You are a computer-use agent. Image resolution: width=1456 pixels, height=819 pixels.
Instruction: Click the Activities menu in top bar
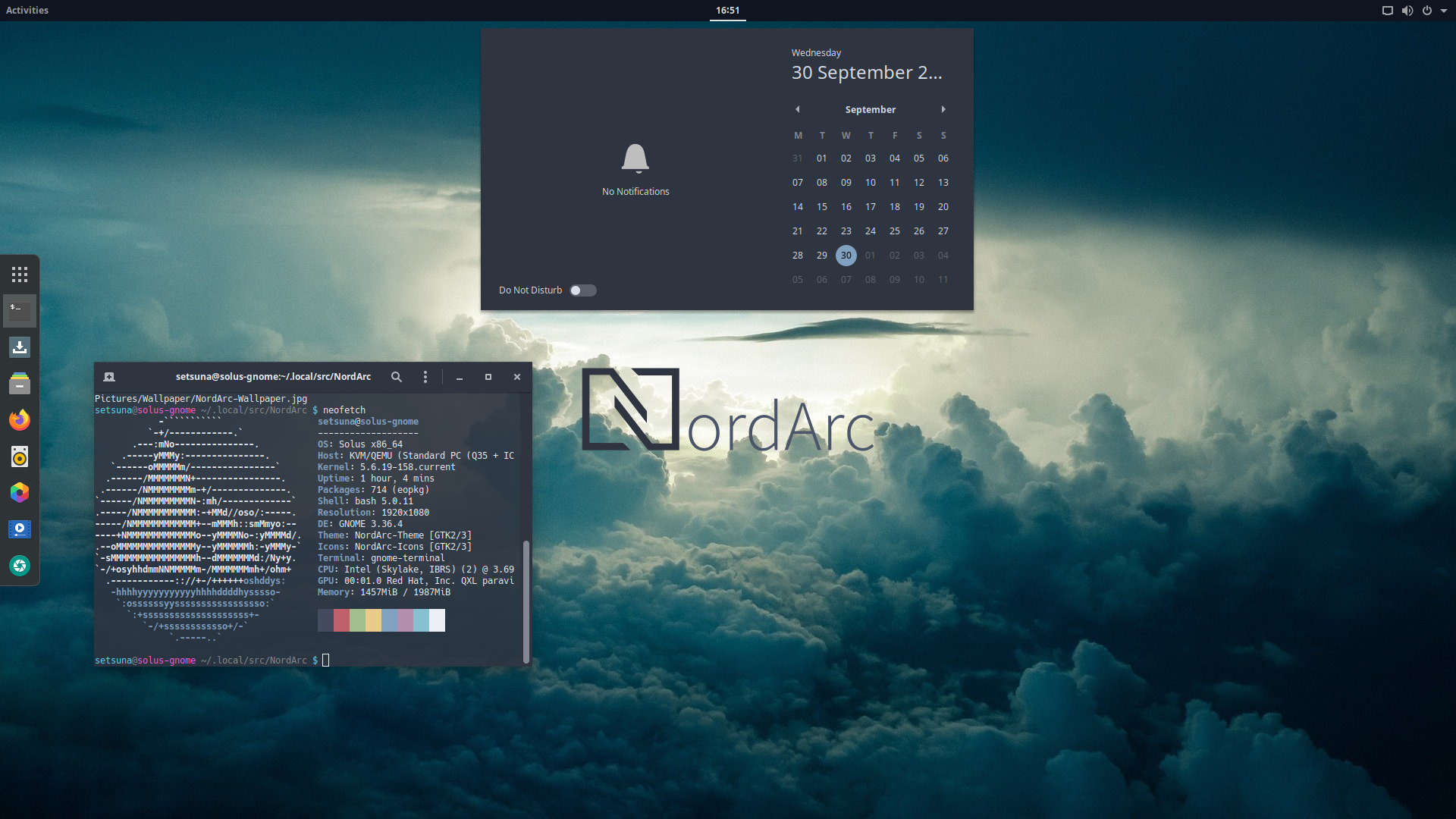(27, 11)
